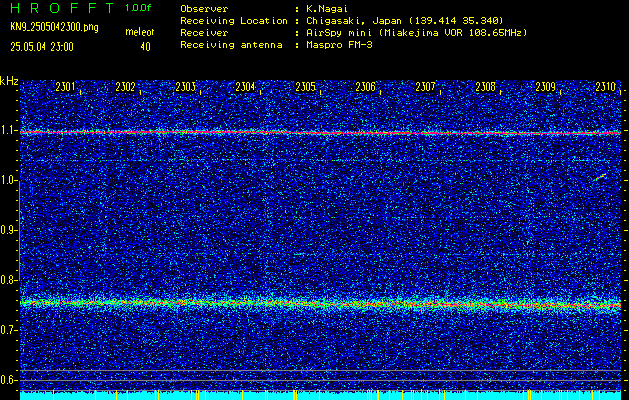Viewport: 629px width, 400px height.
Task: Click the red signal line at 1.1 kHz
Action: coord(320,132)
